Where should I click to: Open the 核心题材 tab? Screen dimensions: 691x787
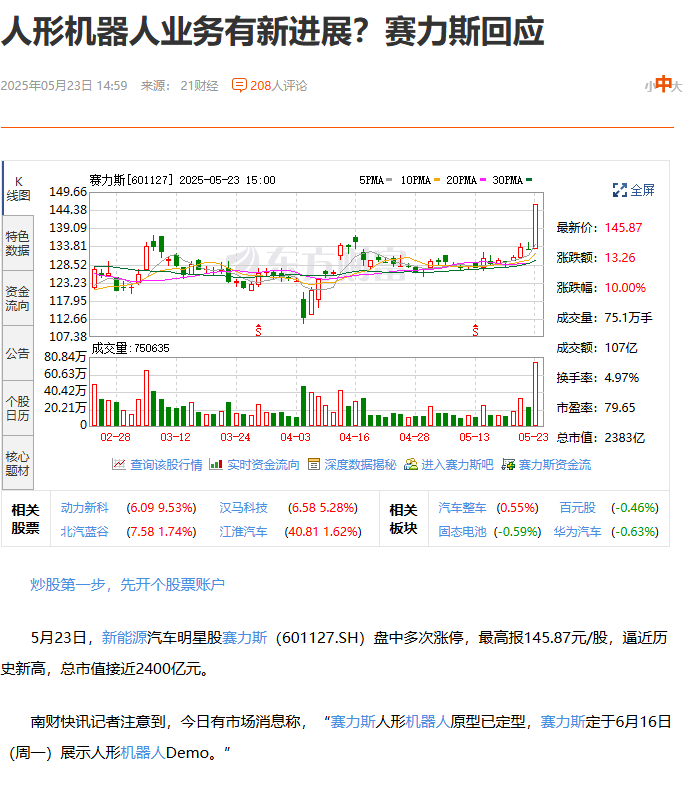coord(18,463)
